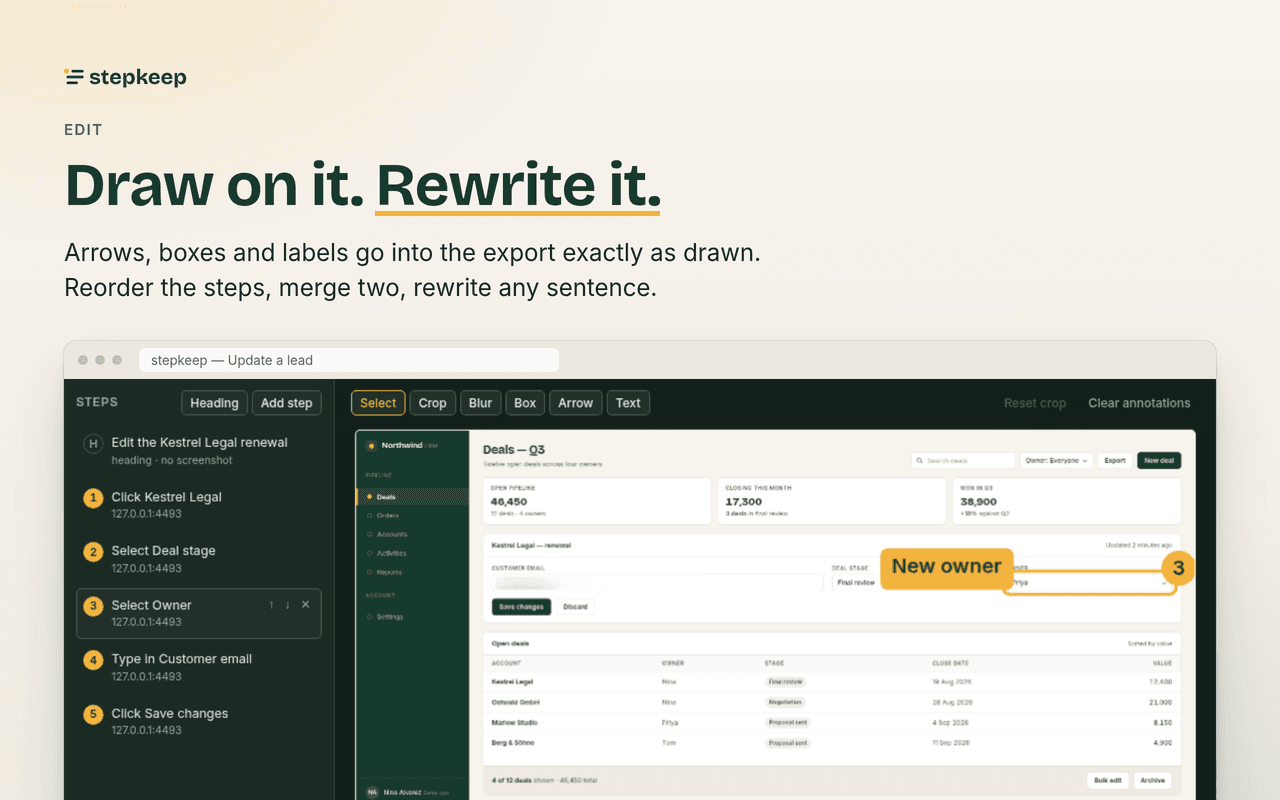
Task: Open the Owner: Everyone dropdown in the screenshot
Action: (x=1055, y=461)
